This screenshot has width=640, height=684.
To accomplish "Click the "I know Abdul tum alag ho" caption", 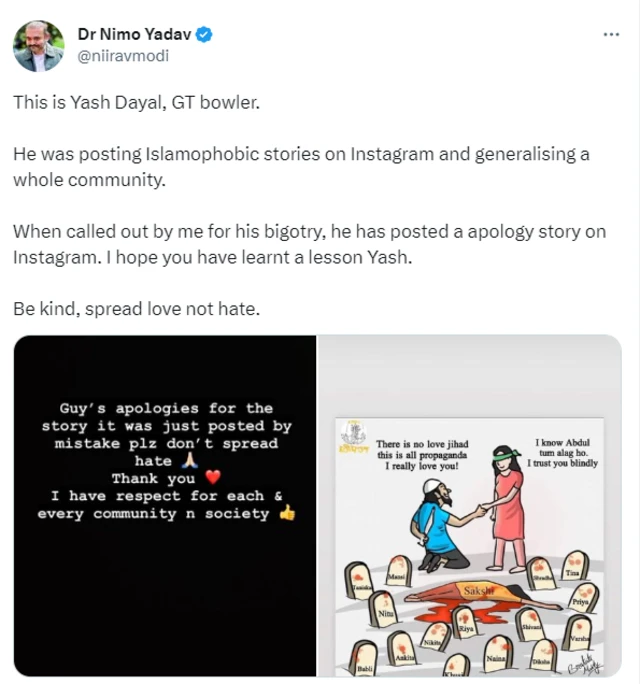I will pyautogui.click(x=559, y=455).
